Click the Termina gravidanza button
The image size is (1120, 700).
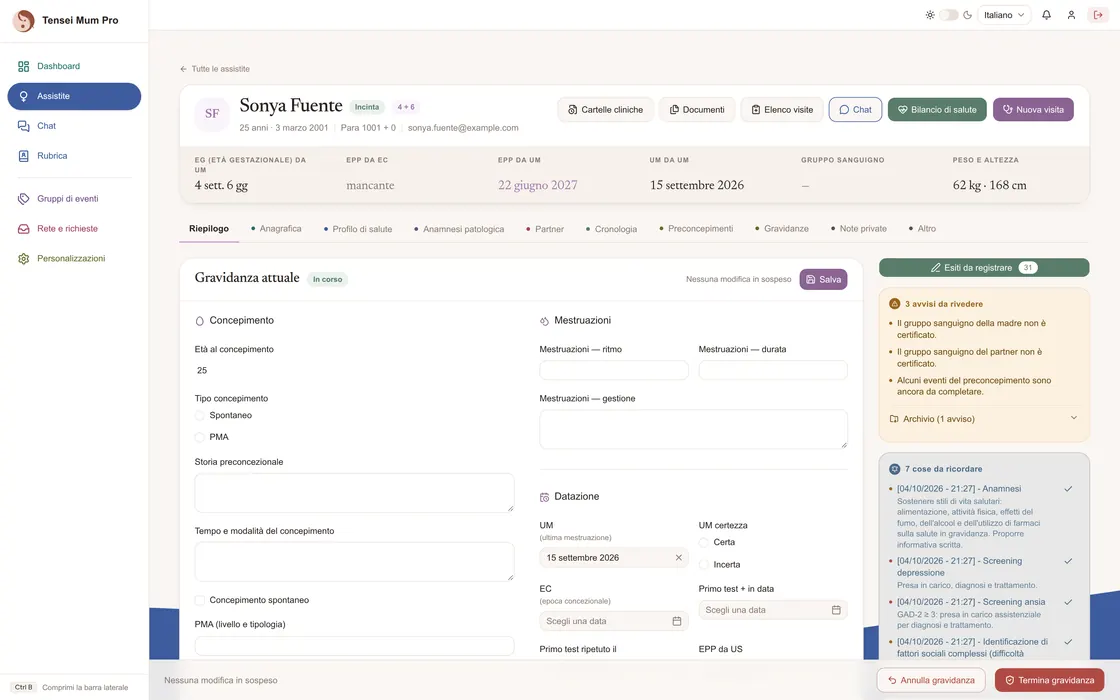1049,681
